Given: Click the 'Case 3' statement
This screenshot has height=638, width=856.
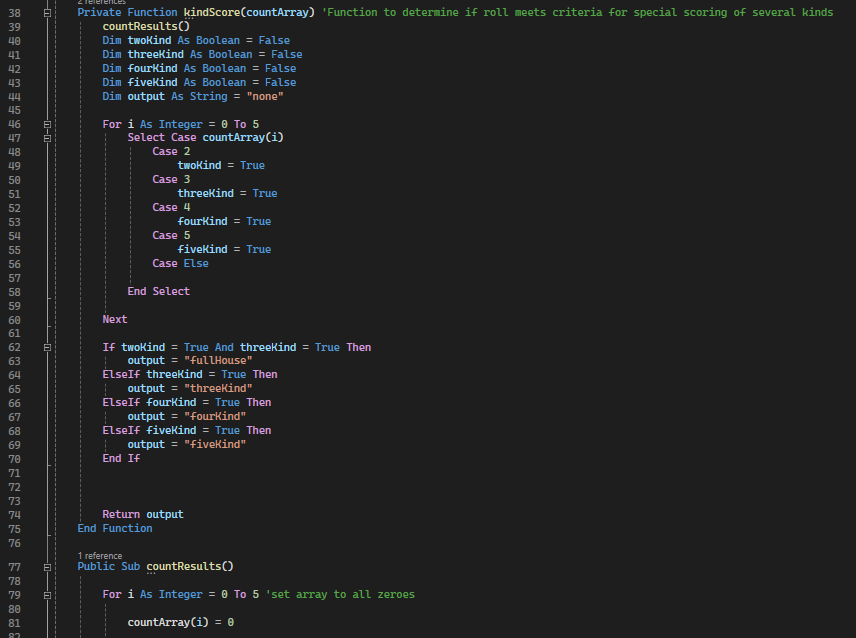Looking at the screenshot, I should tap(171, 179).
